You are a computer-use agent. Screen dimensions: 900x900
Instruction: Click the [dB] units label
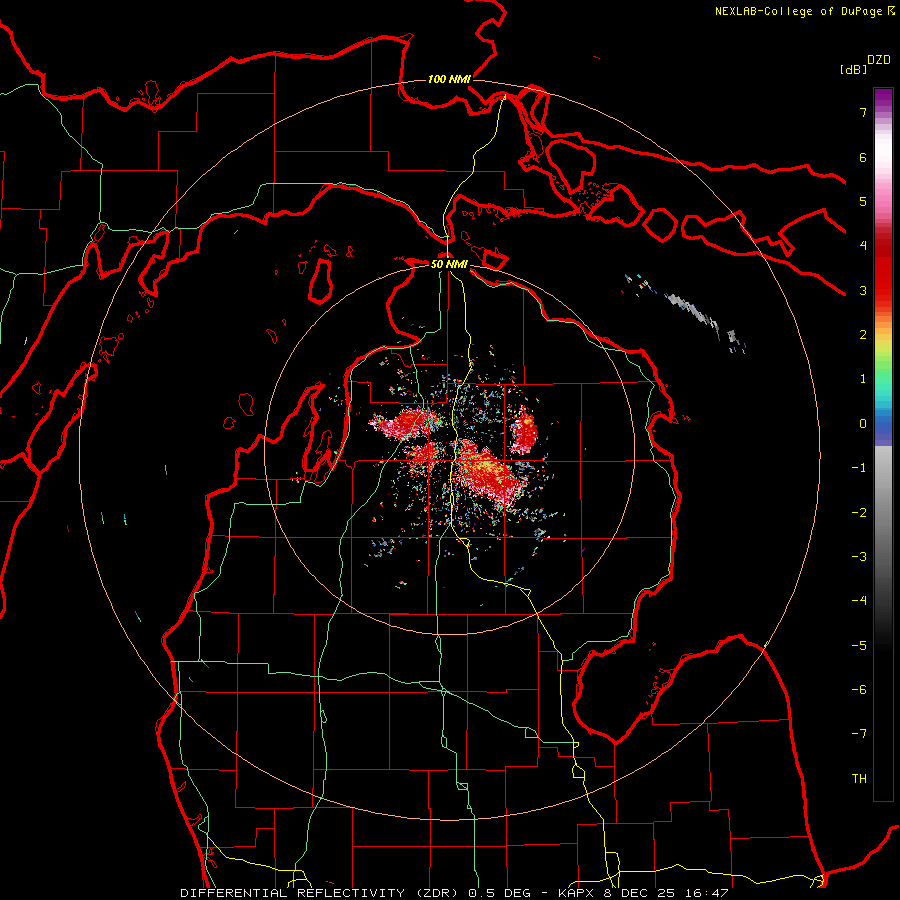[853, 69]
